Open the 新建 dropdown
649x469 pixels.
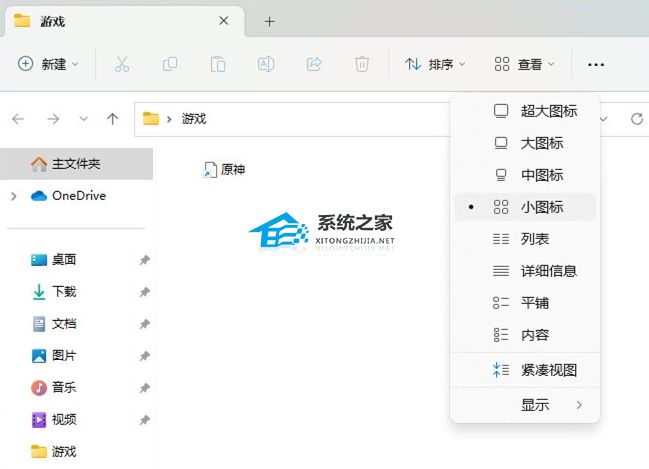click(x=48, y=64)
